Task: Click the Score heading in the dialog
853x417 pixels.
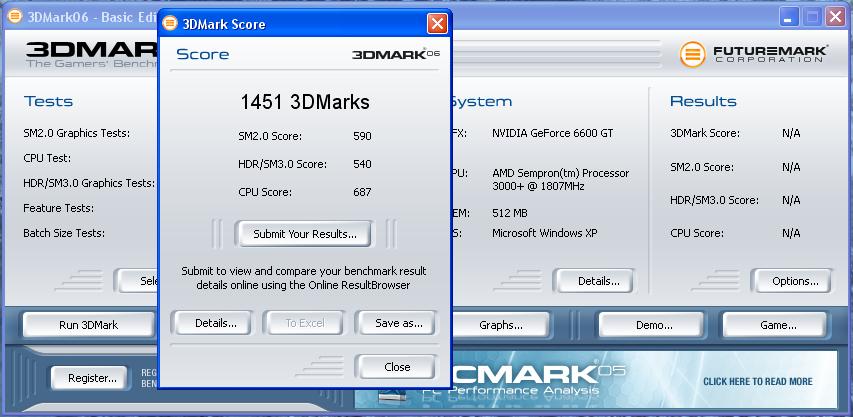Action: pos(202,54)
